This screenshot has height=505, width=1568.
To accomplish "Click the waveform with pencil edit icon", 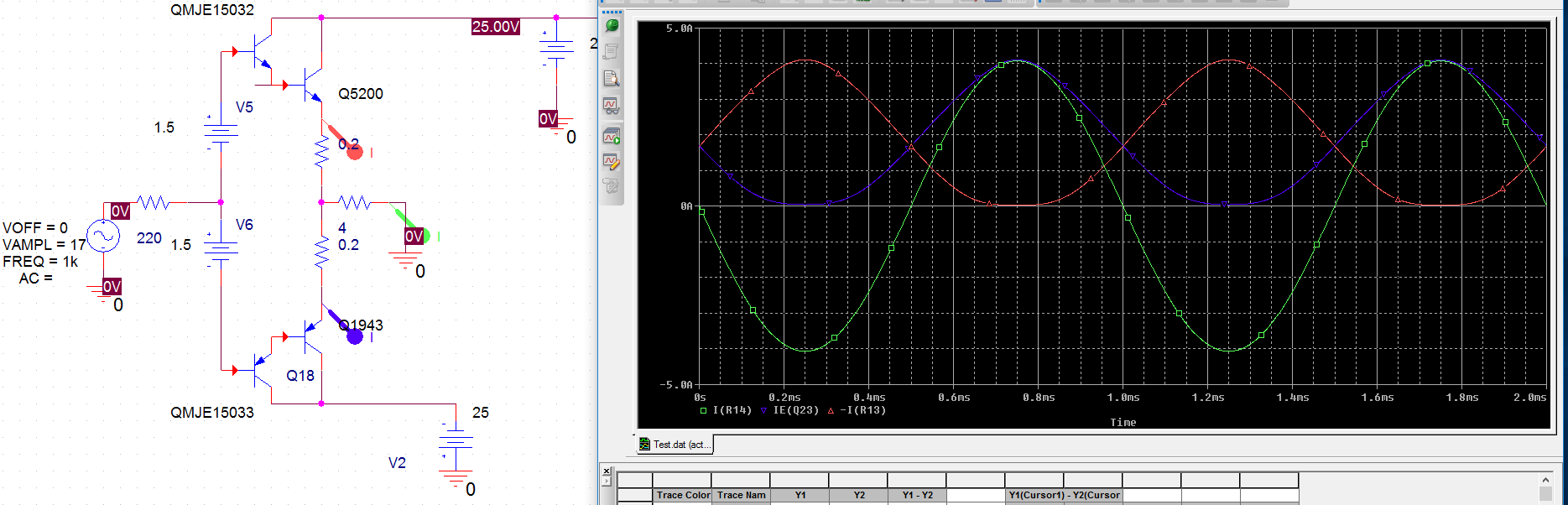I will coord(612,161).
